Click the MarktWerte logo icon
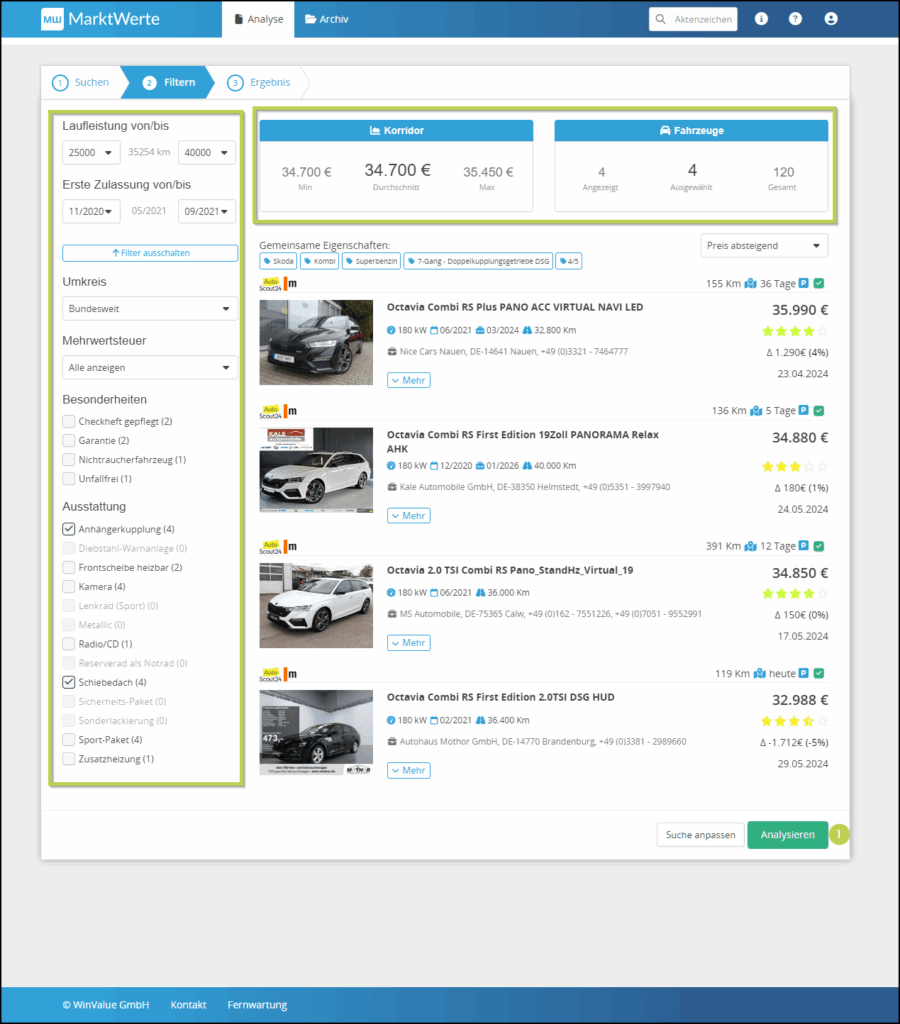Viewport: 900px width, 1024px height. (52, 19)
